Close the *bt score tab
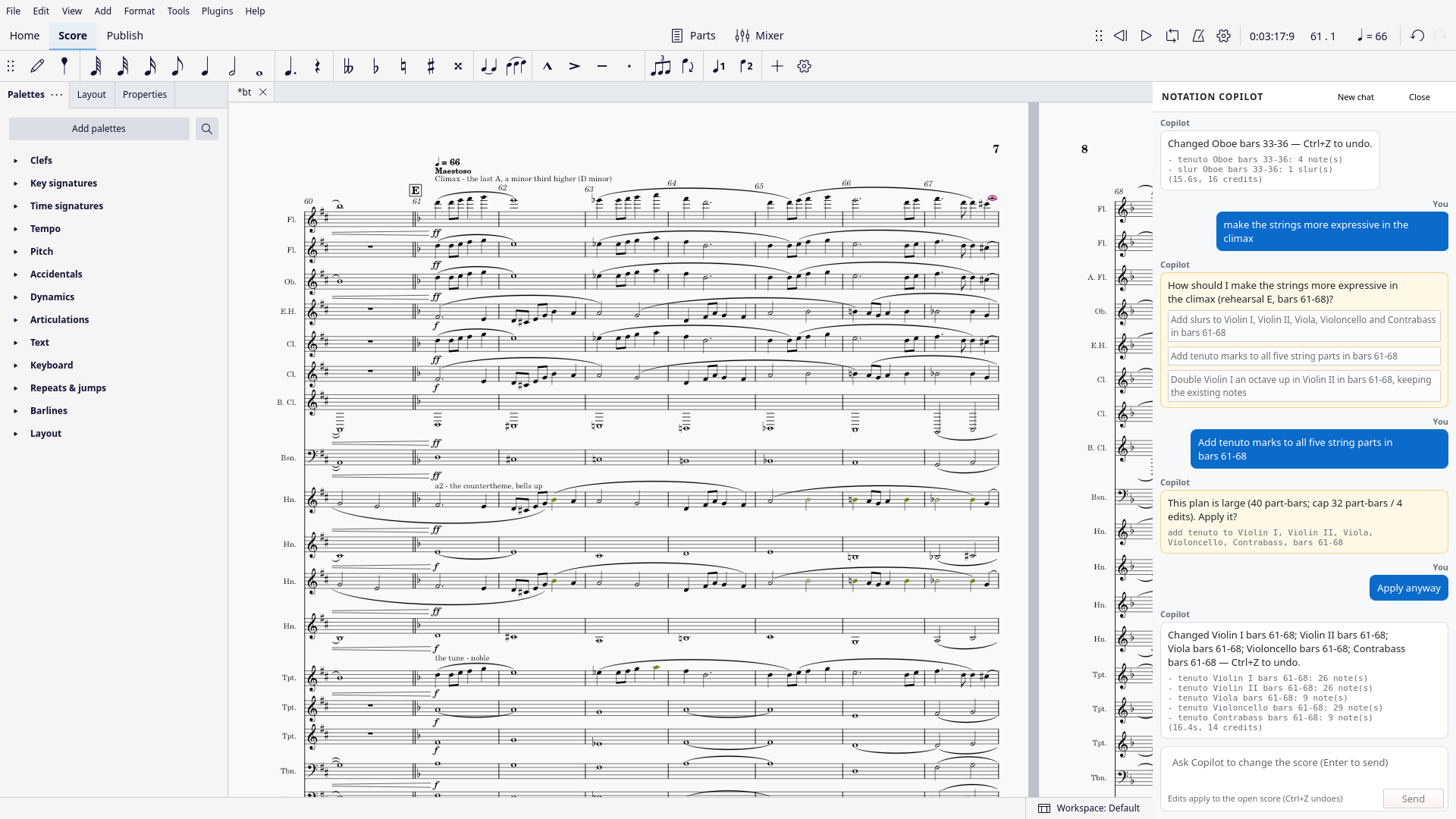This screenshot has width=1456, height=819. 263,93
